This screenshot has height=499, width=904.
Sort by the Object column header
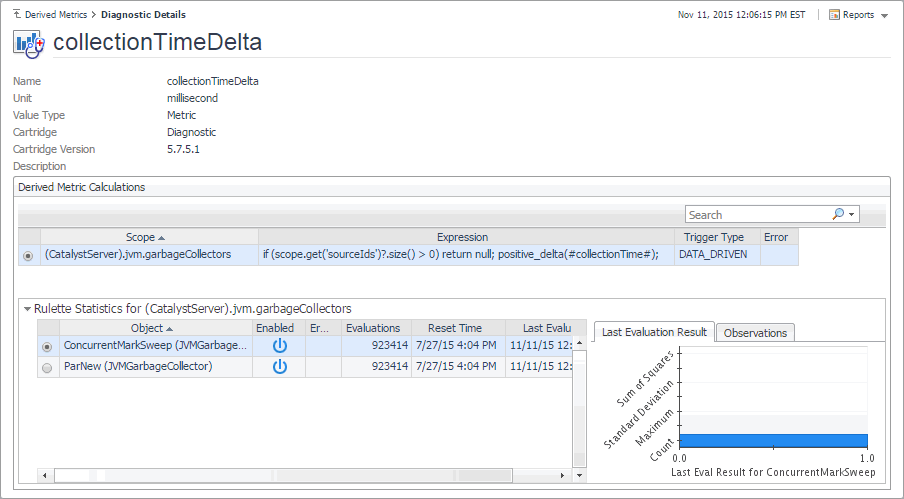click(151, 328)
